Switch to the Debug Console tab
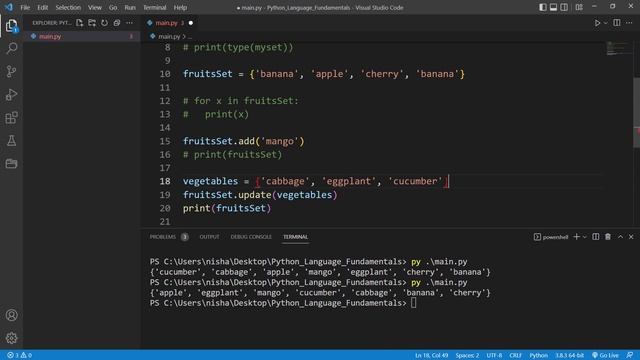 251,237
